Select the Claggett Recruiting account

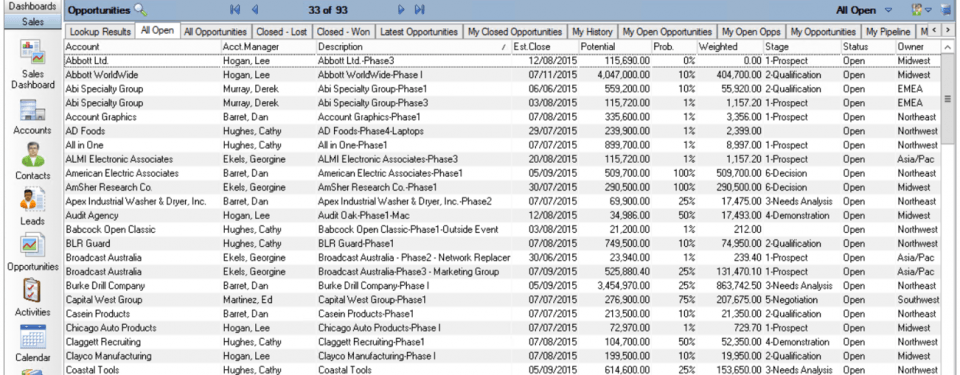[103, 343]
